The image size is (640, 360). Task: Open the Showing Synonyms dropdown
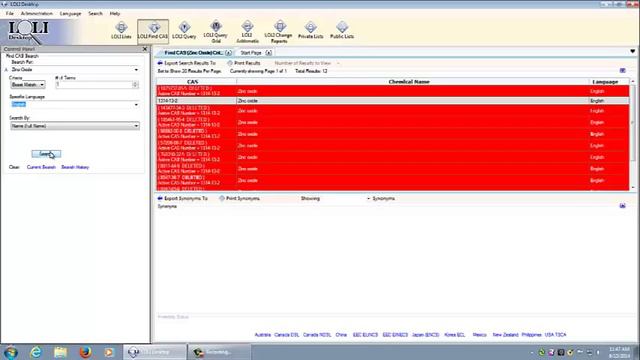368,198
